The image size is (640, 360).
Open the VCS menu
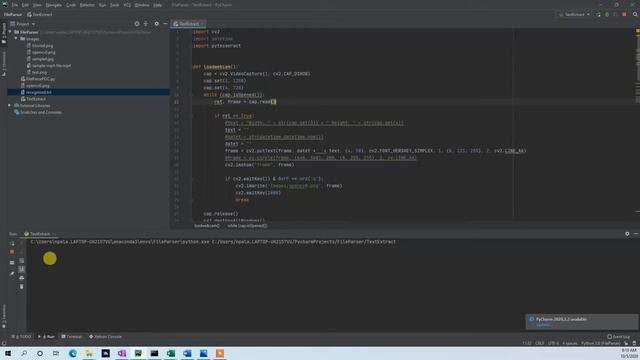tap(127, 5)
